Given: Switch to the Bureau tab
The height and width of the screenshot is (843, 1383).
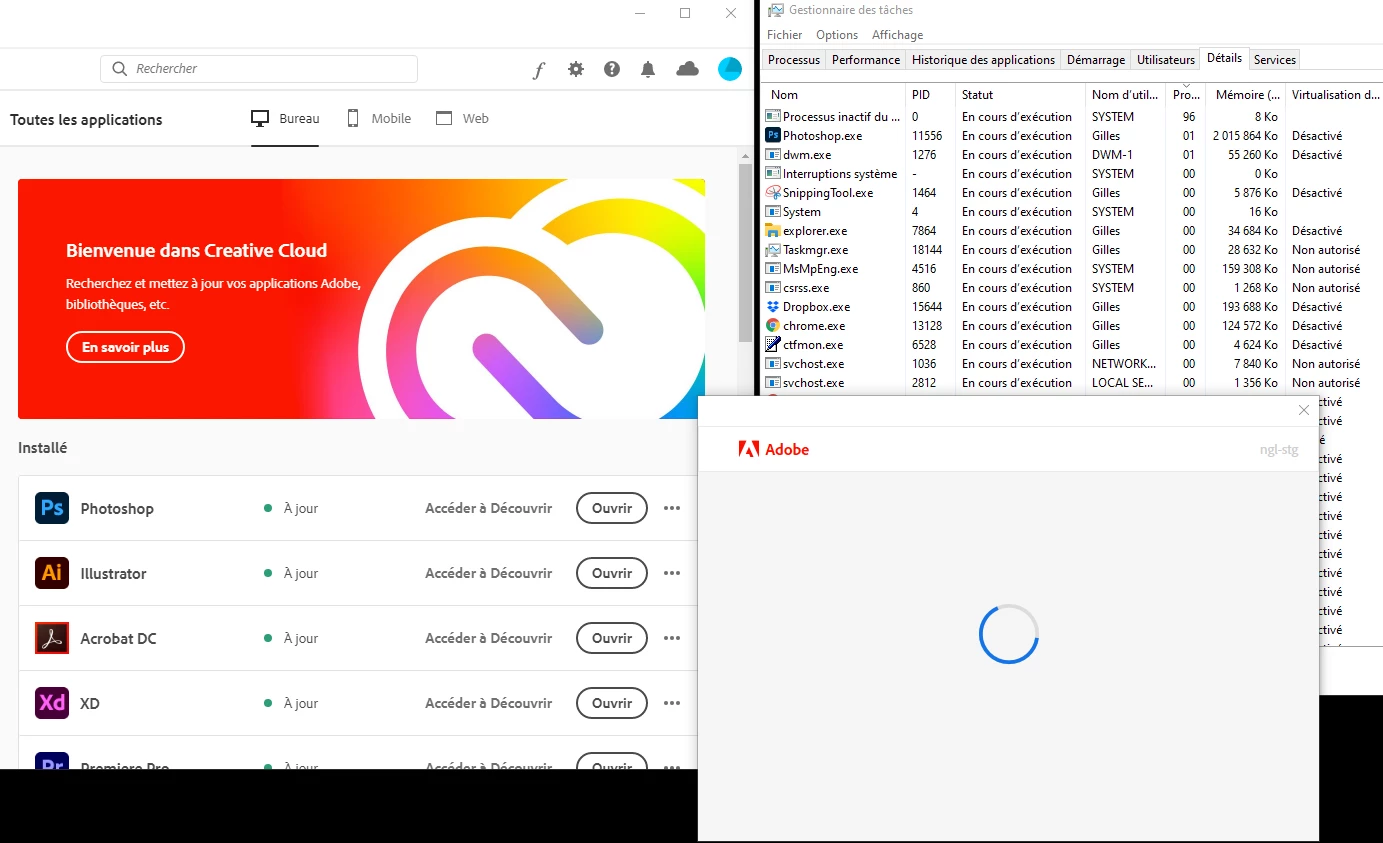Looking at the screenshot, I should coord(285,119).
